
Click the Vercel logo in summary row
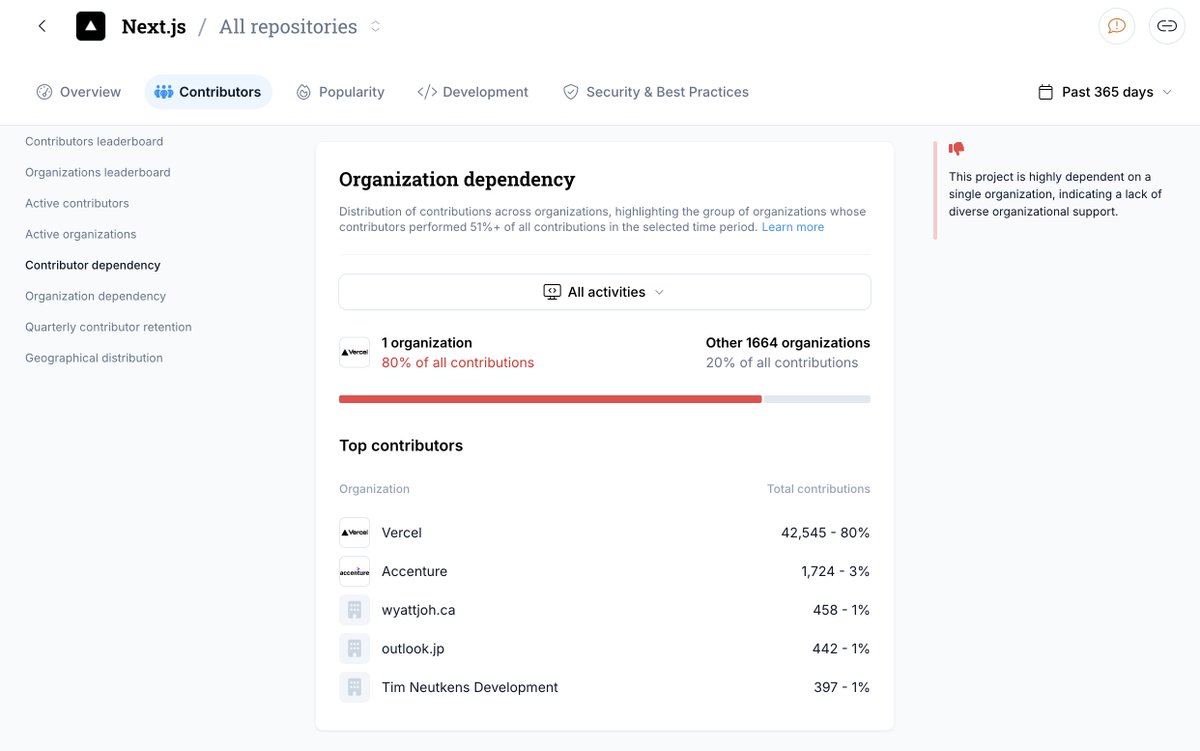pyautogui.click(x=354, y=352)
